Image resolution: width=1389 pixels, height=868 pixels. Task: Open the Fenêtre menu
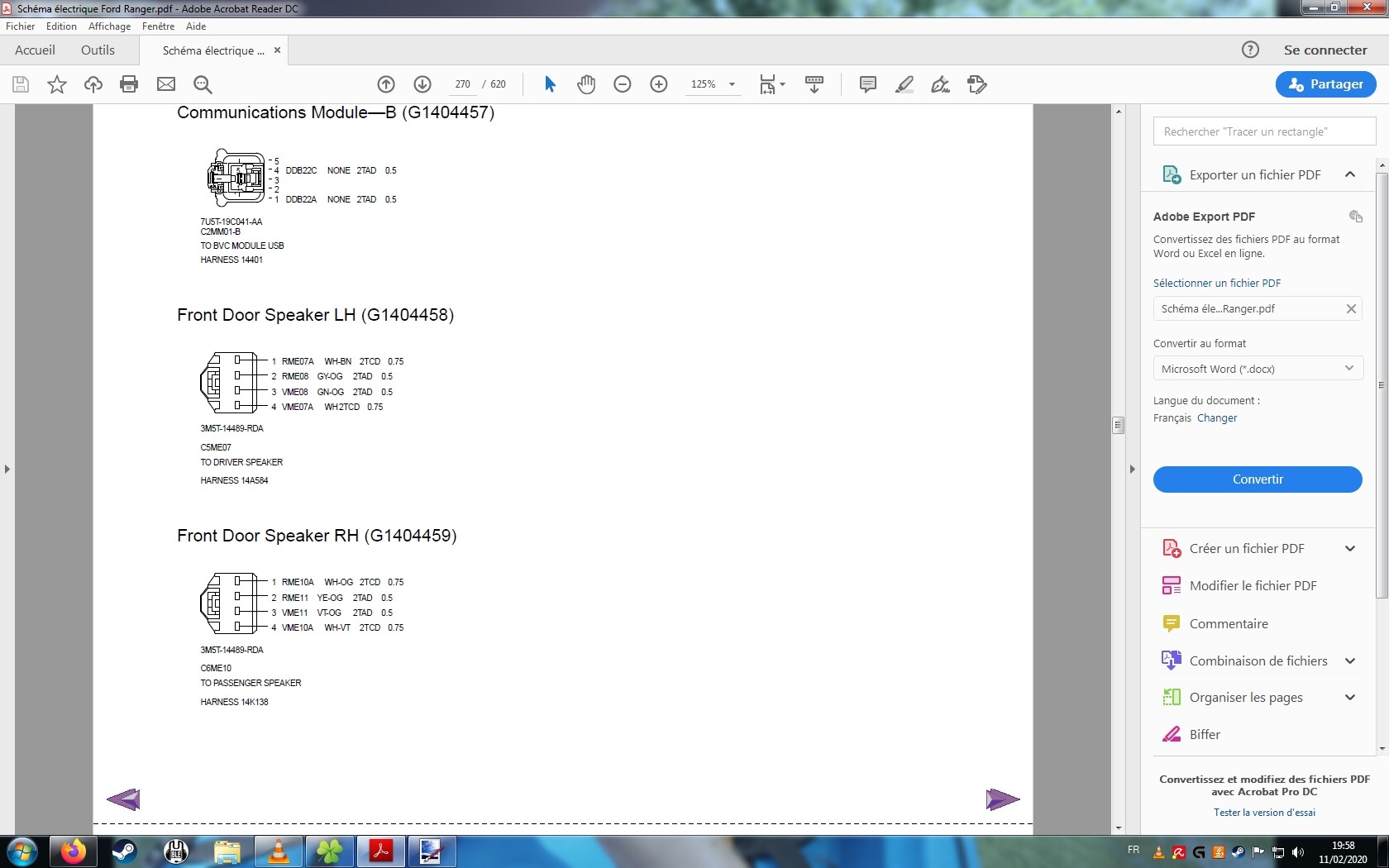[158, 26]
